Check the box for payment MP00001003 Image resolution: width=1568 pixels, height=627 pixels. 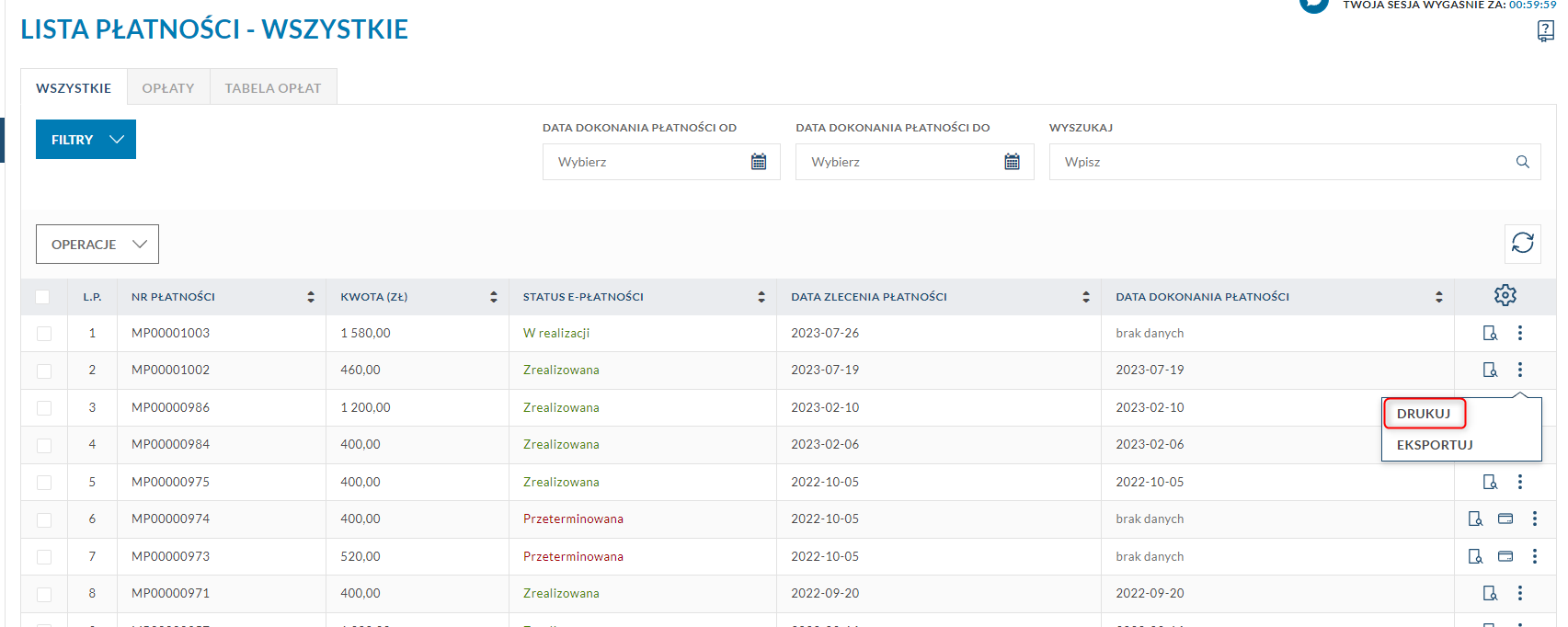tap(44, 334)
